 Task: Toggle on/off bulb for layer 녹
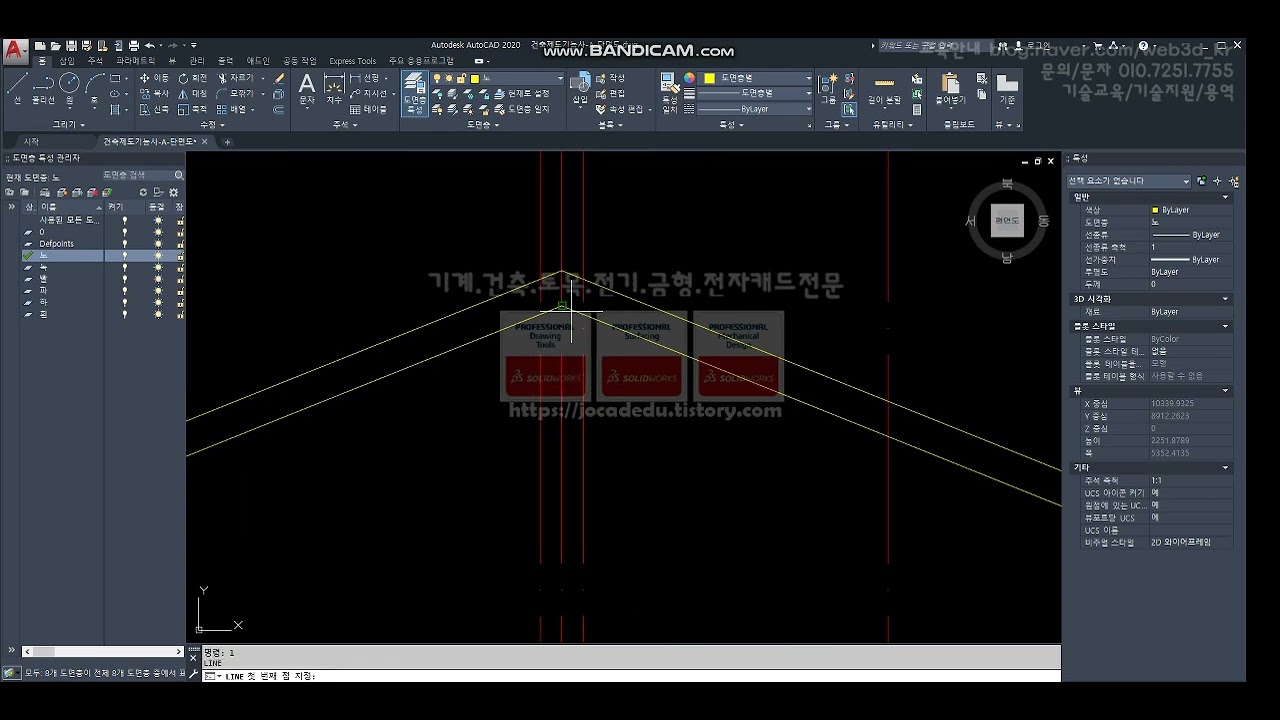(125, 267)
